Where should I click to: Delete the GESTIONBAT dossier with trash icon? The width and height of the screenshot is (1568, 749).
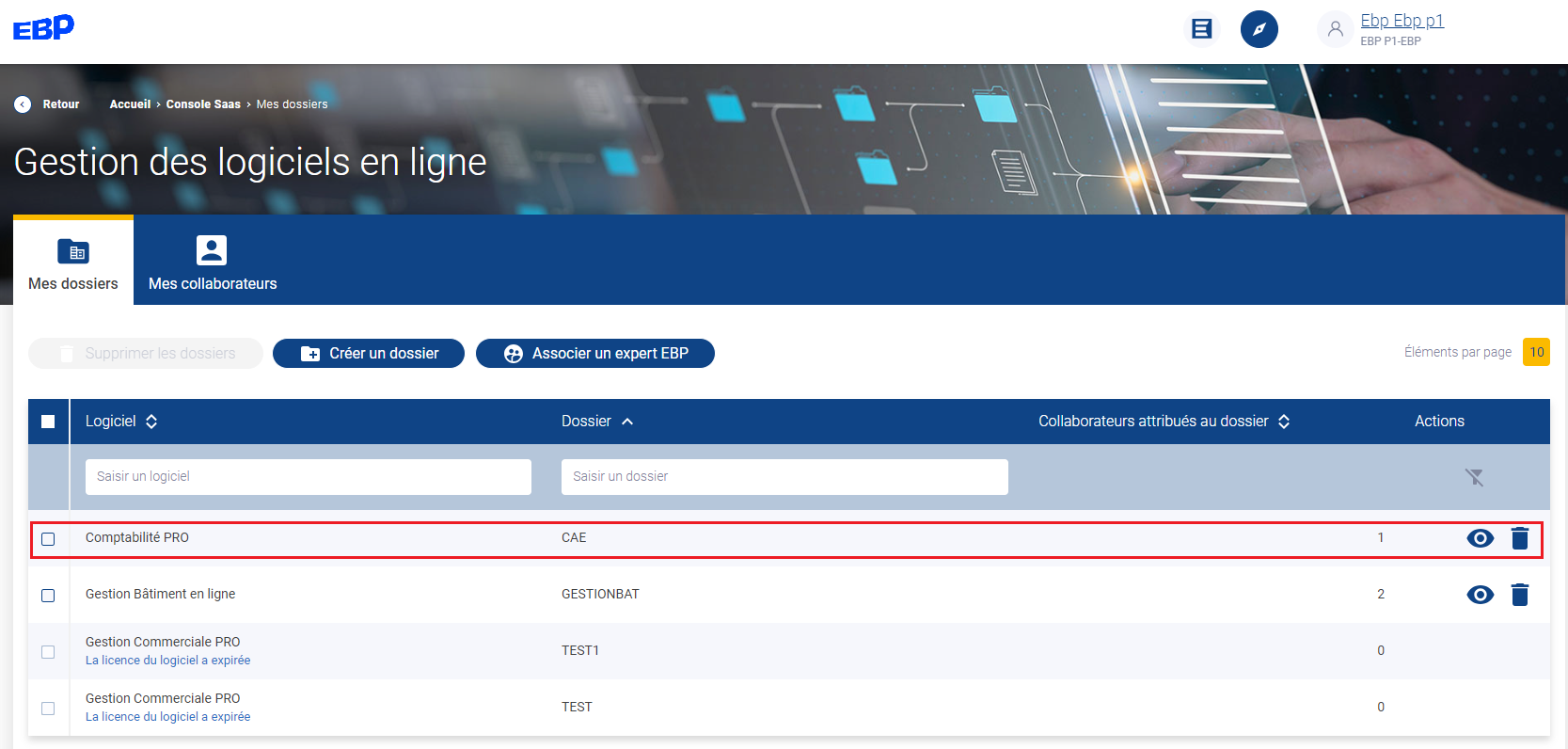1520,595
